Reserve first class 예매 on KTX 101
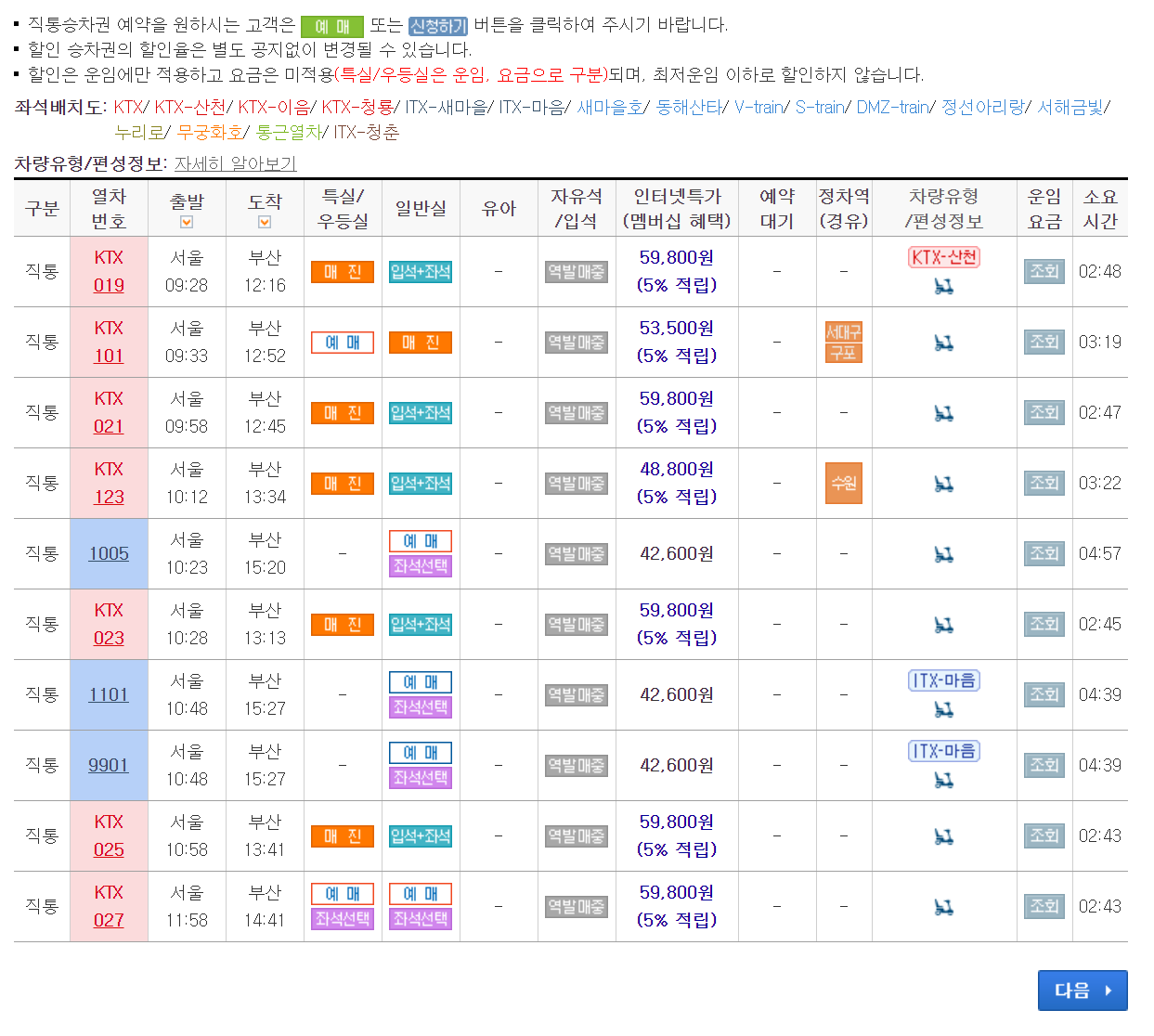This screenshot has width=1154, height=1036. 343,343
